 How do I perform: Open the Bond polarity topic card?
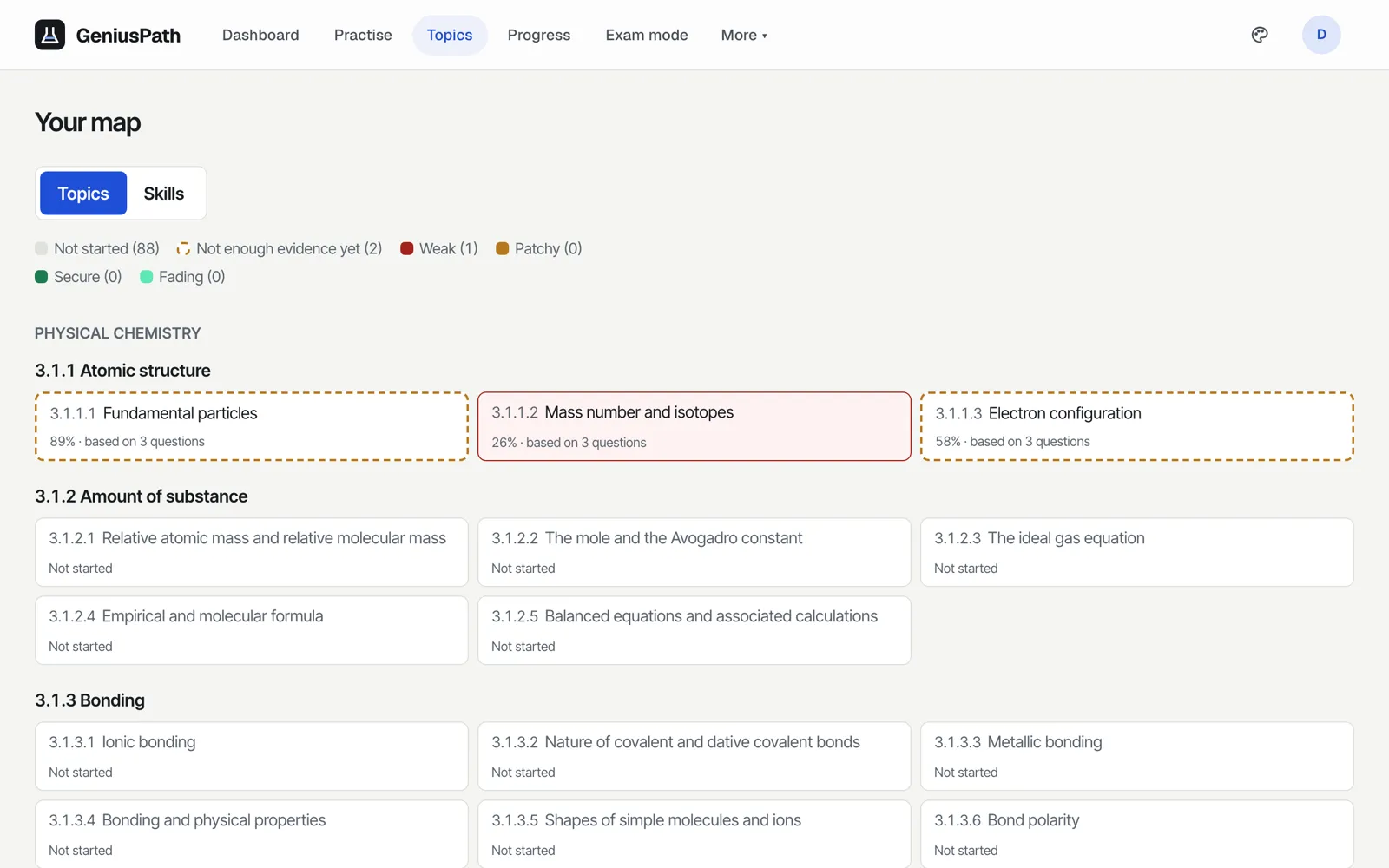tap(1137, 834)
